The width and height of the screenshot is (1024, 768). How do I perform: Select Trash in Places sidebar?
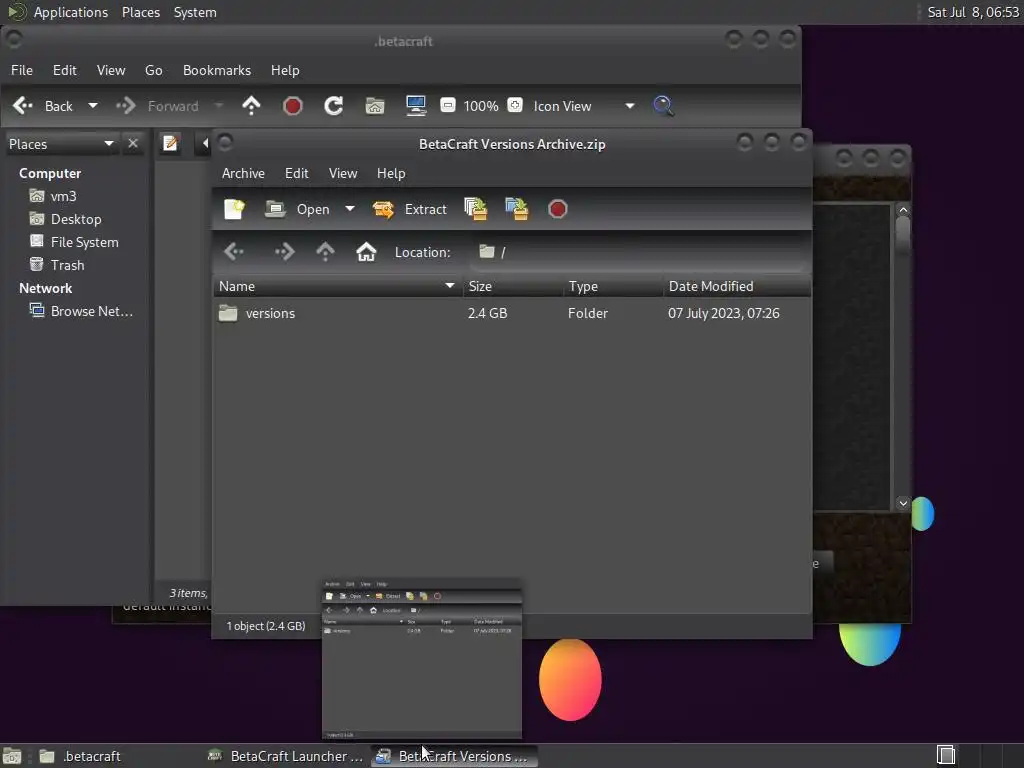[x=57, y=264]
